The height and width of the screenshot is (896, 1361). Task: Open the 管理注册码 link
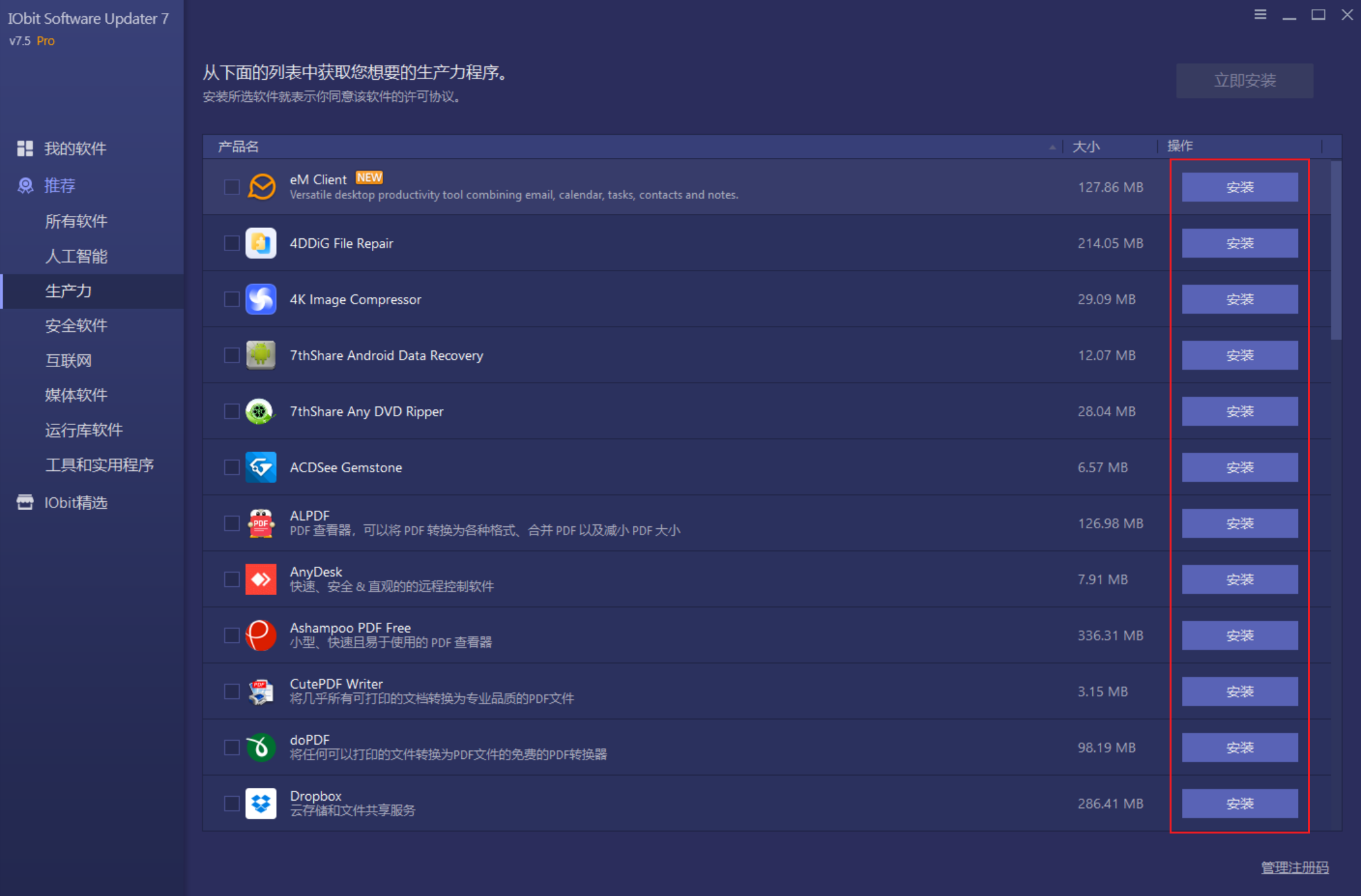(x=1295, y=868)
